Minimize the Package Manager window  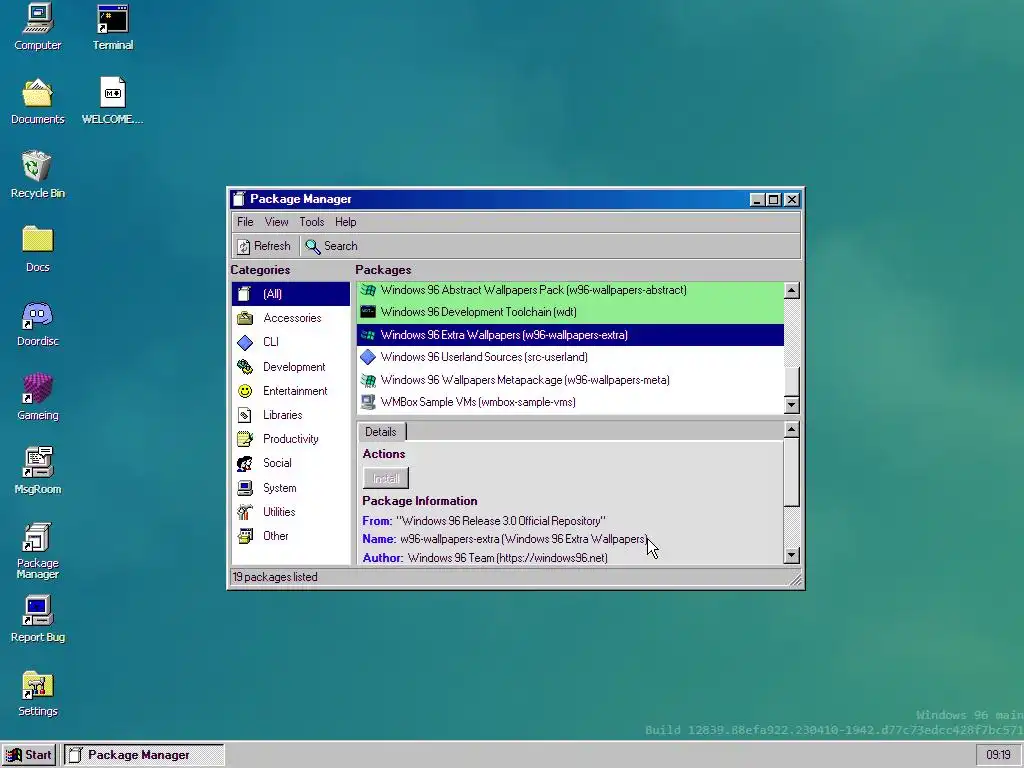pyautogui.click(x=757, y=200)
